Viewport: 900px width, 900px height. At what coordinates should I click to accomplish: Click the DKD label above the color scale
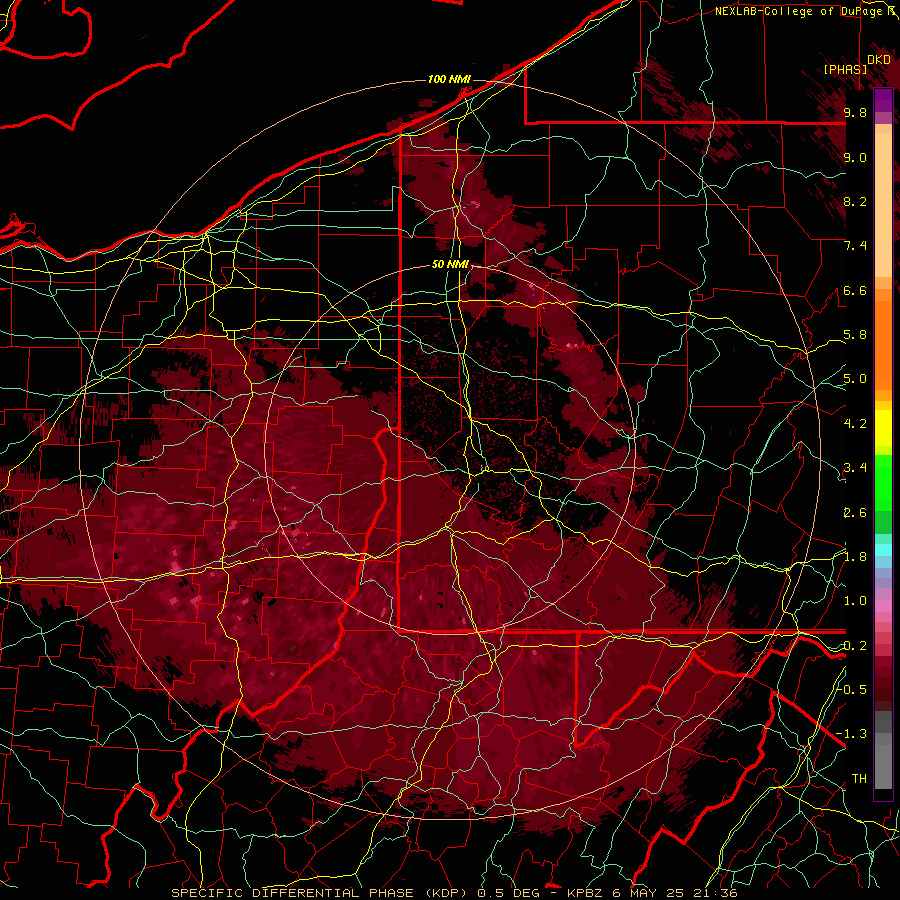[879, 60]
